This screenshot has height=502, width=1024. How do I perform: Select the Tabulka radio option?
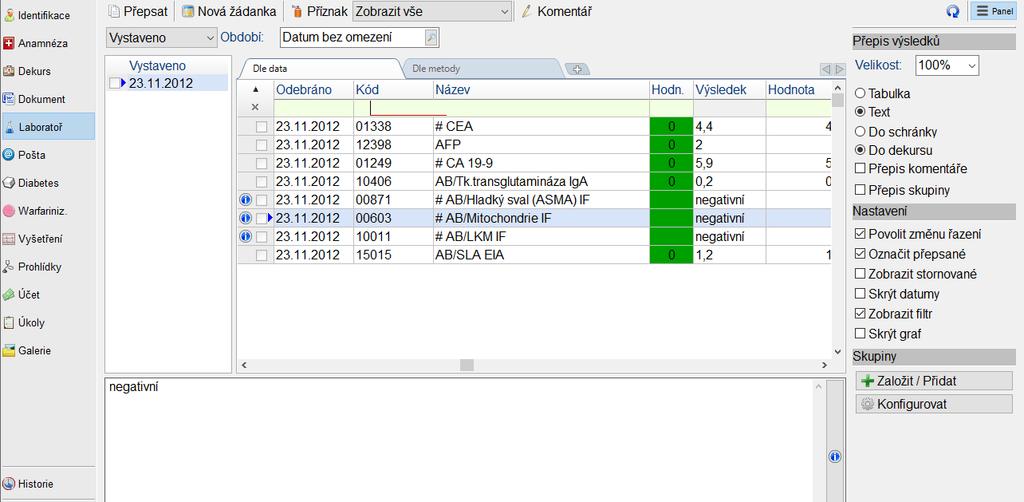(860, 93)
